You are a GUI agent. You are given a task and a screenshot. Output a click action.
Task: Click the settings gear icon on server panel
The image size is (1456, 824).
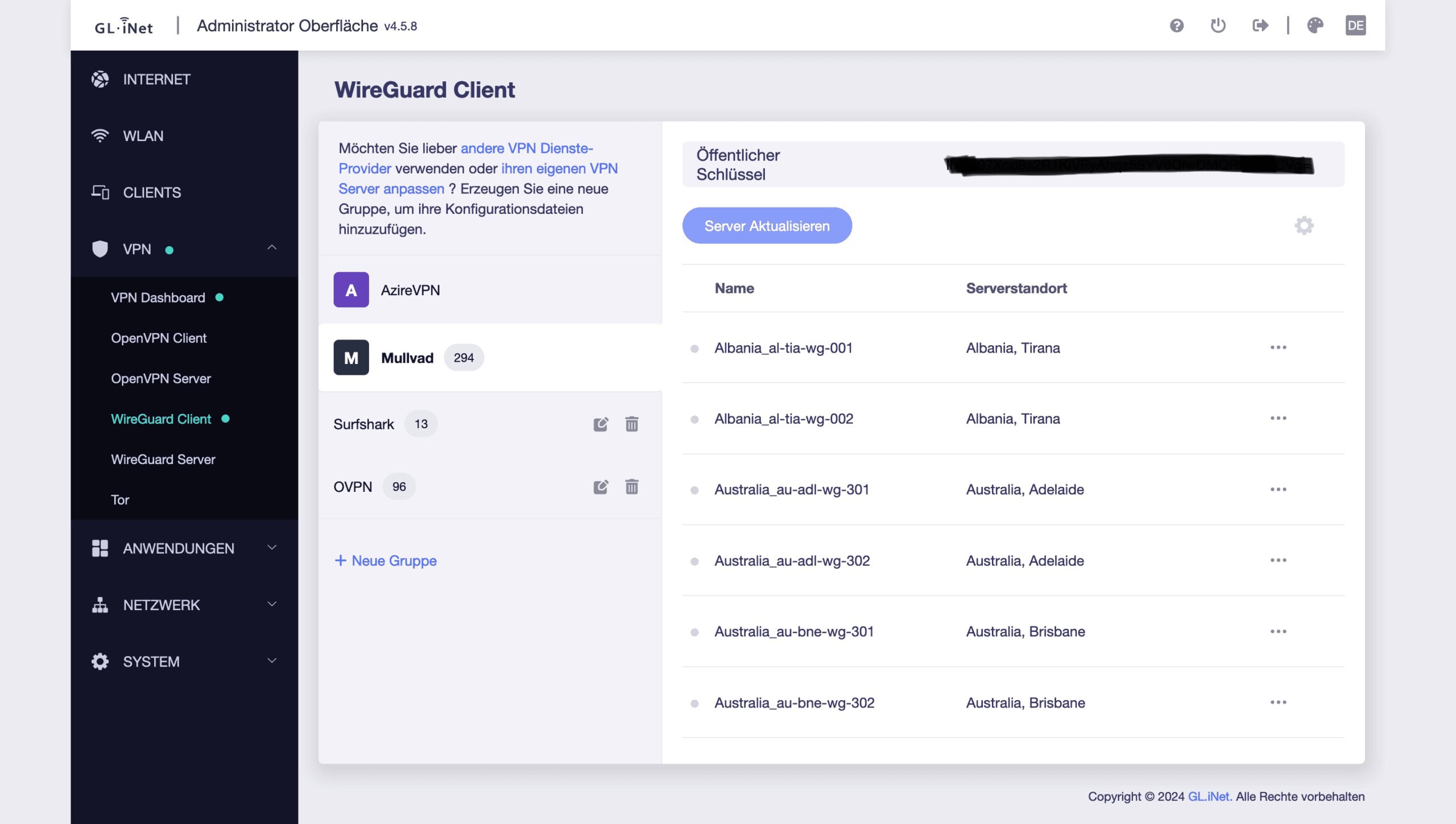1304,225
